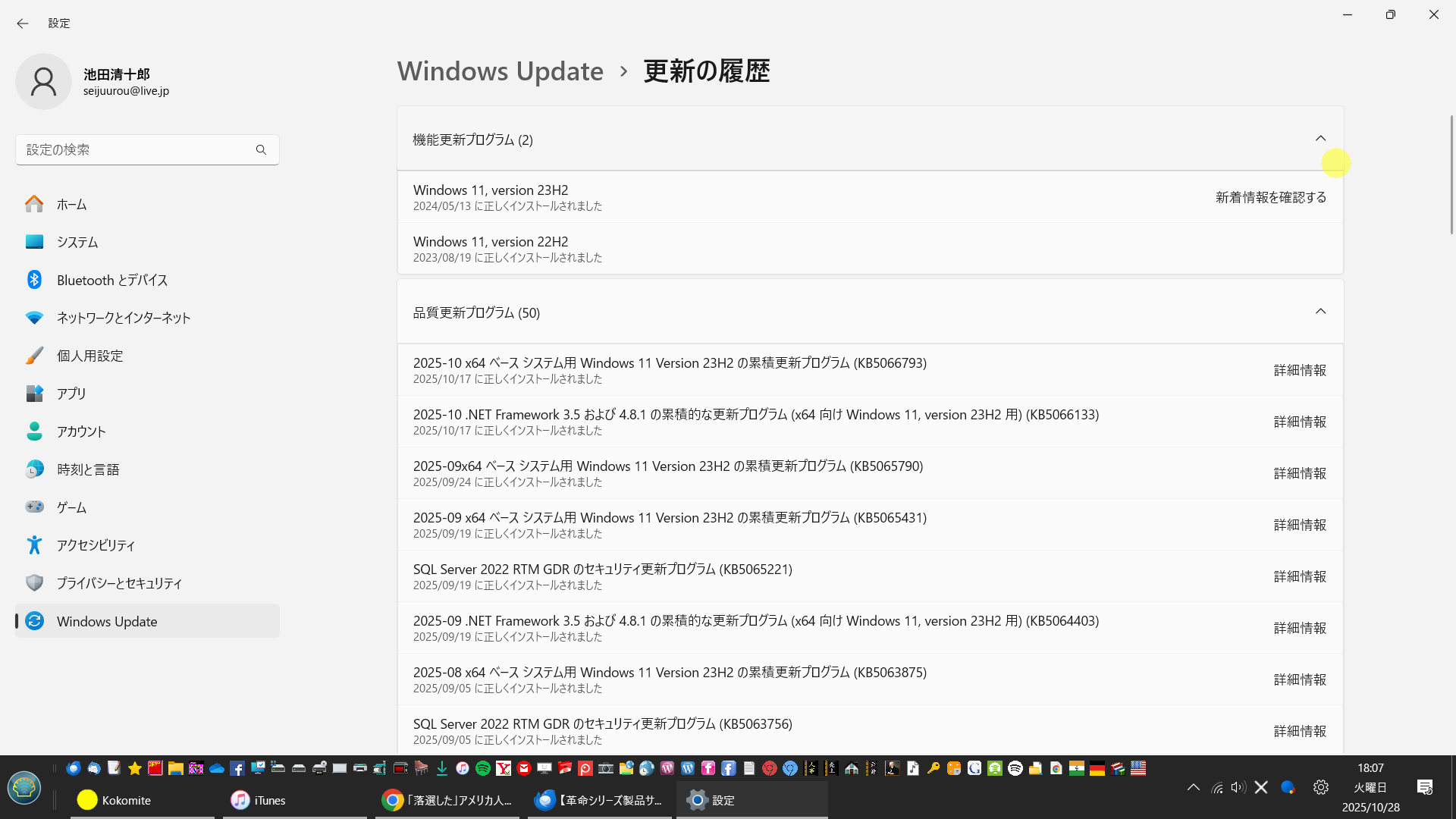The height and width of the screenshot is (819, 1456).
Task: Open the golden key shortcut
Action: point(934,768)
